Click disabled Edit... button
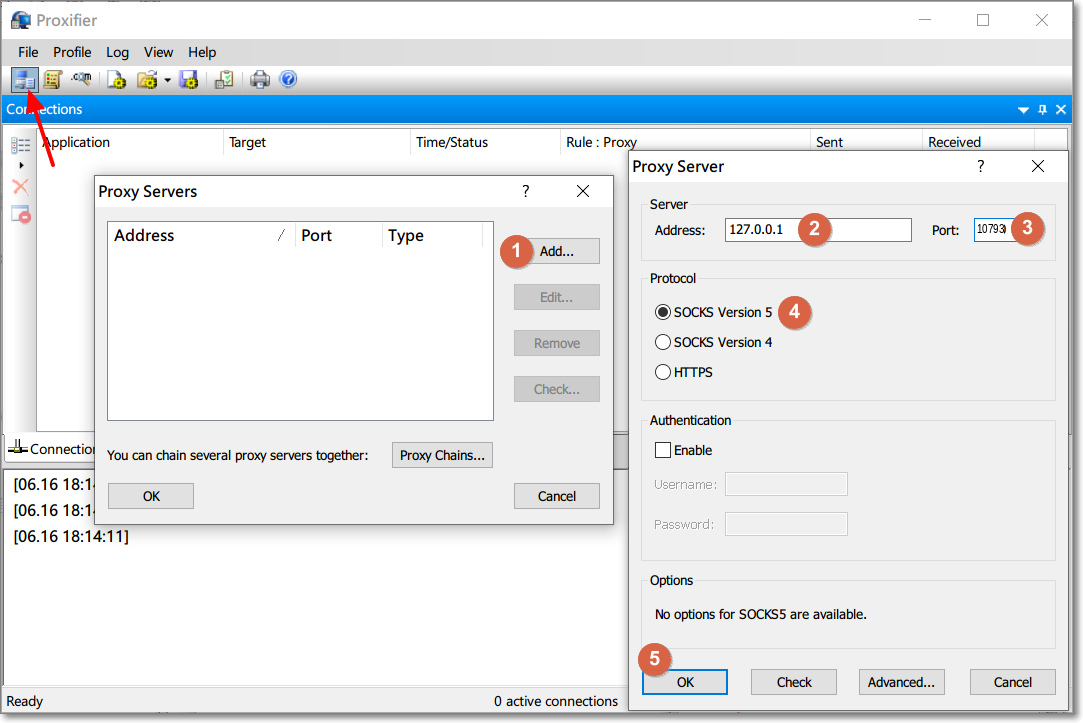 coord(557,298)
